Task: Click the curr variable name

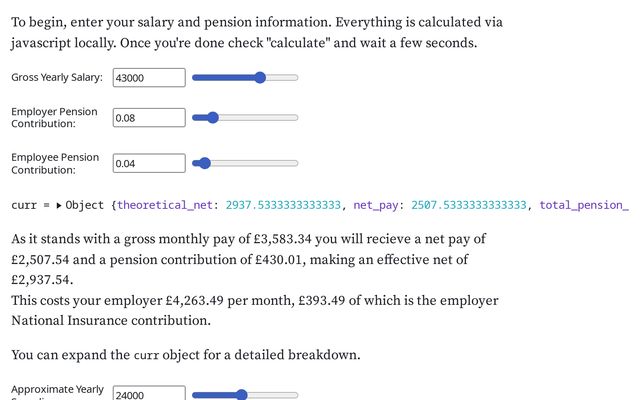Action: pyautogui.click(x=25, y=206)
